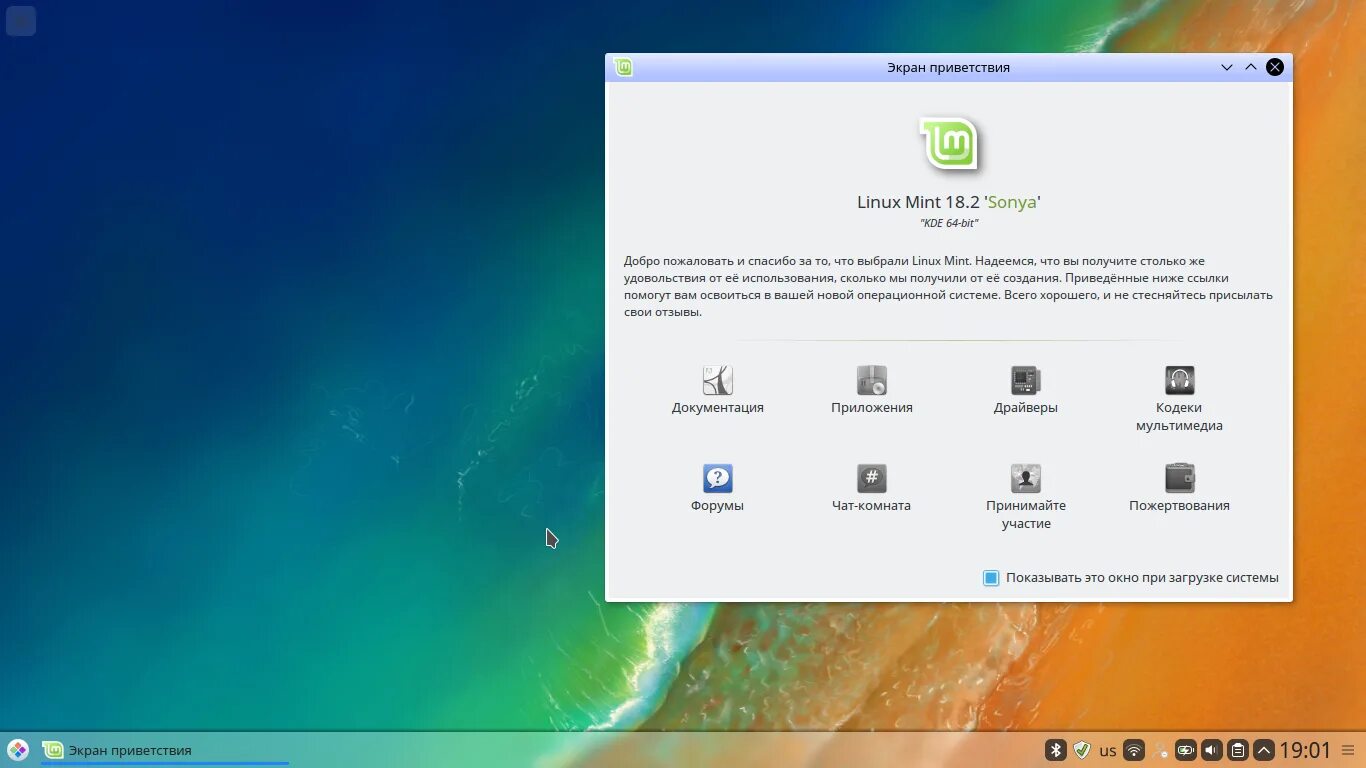Click the window menu icon in the title bar

(624, 67)
